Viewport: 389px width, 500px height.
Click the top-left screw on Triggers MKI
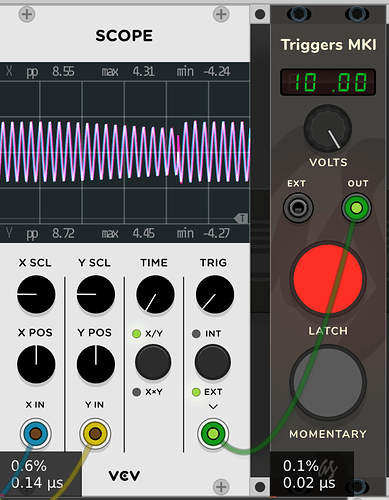click(x=299, y=14)
